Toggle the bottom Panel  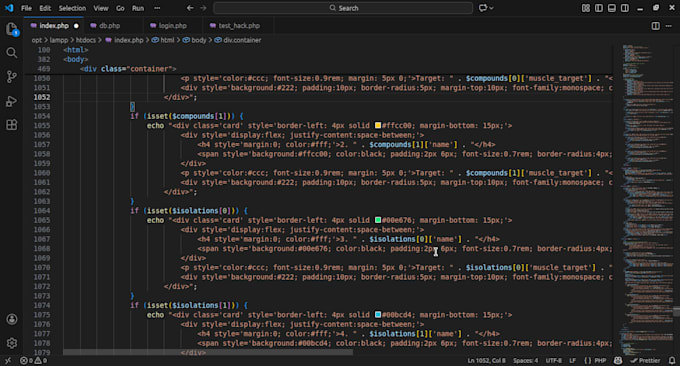(611, 8)
